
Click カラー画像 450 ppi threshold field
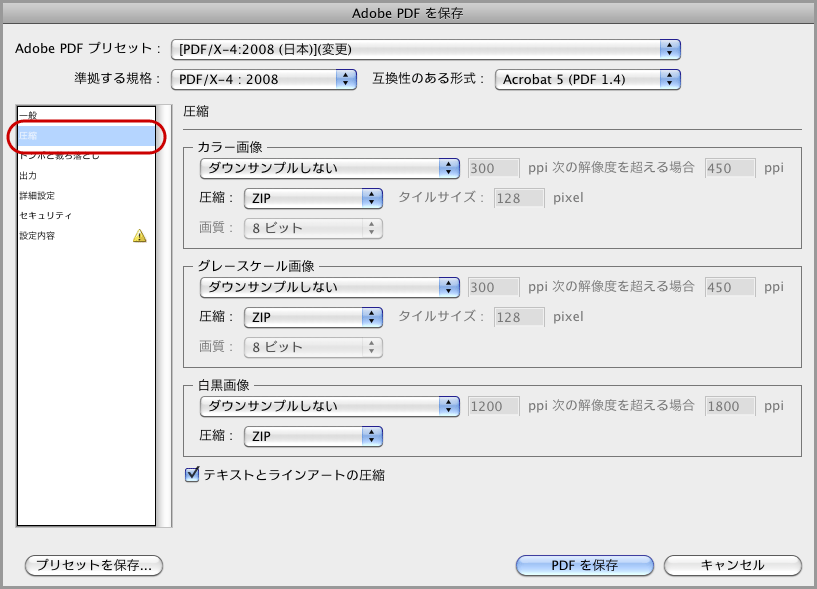(730, 168)
